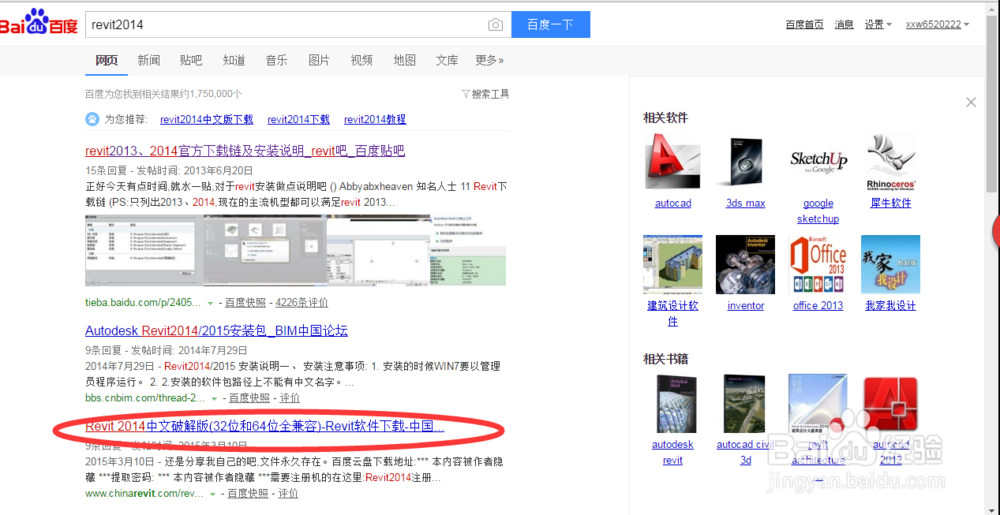Switch to the 视频 tab
The height and width of the screenshot is (515, 1000).
362,61
